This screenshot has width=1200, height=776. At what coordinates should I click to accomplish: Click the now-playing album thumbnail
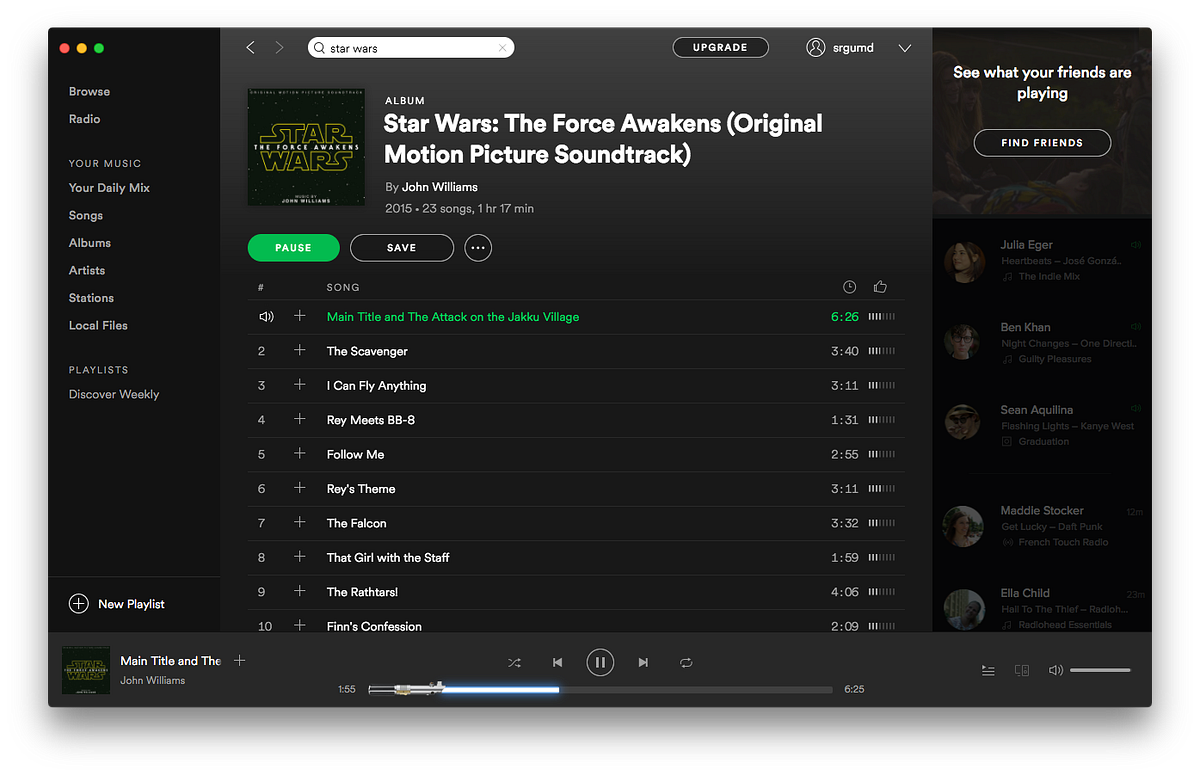coord(86,670)
